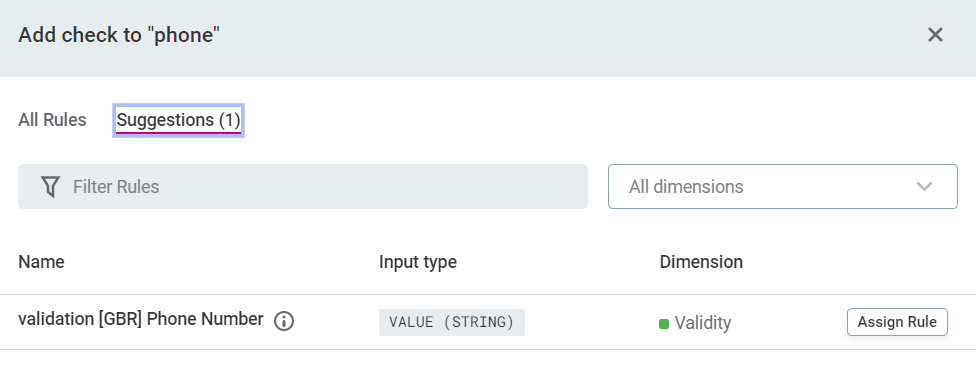This screenshot has width=976, height=375.
Task: Click the pink underline beneath Suggestions tab
Action: coord(178,132)
